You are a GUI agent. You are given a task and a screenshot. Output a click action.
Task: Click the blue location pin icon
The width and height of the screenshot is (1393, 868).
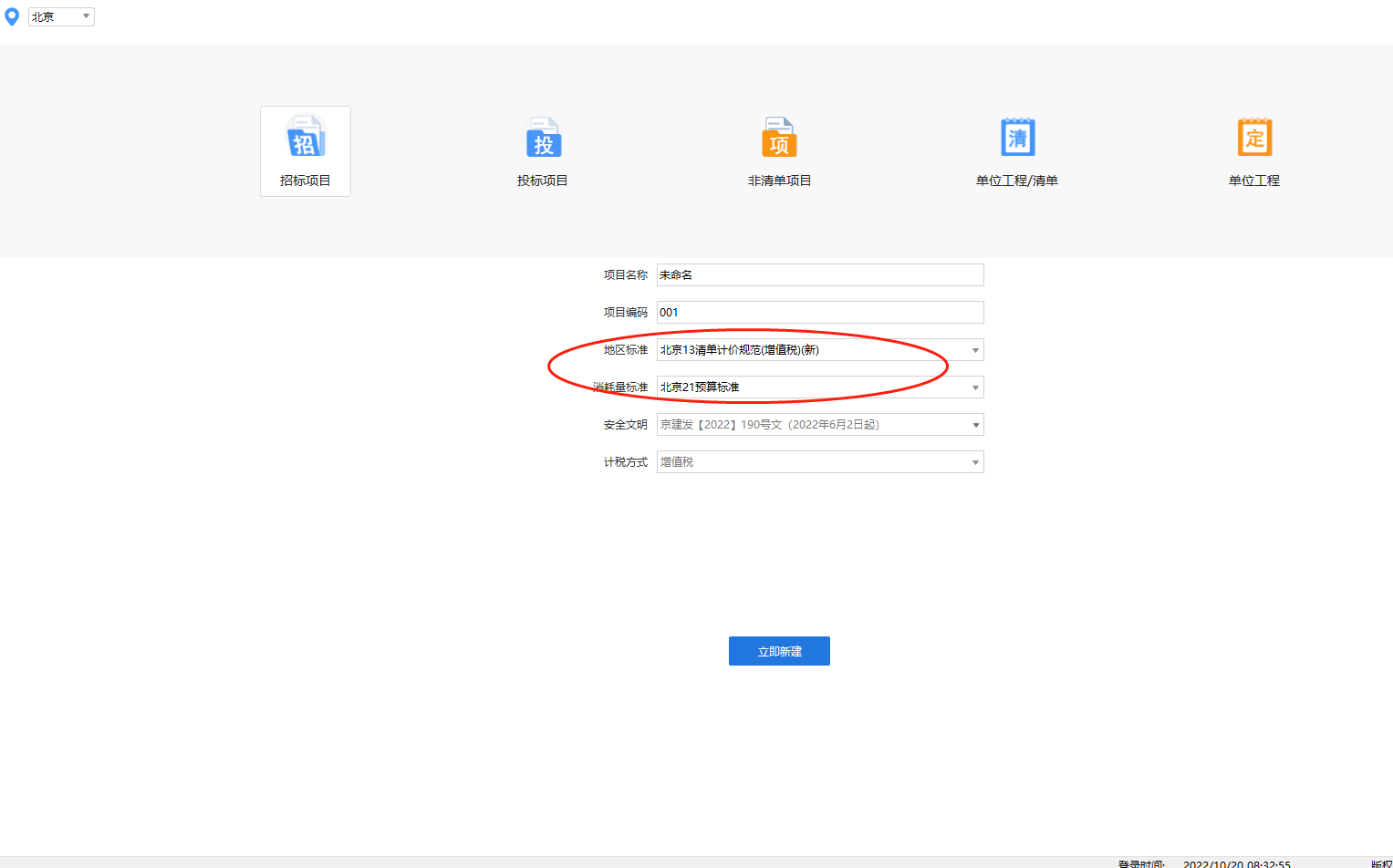(x=12, y=16)
